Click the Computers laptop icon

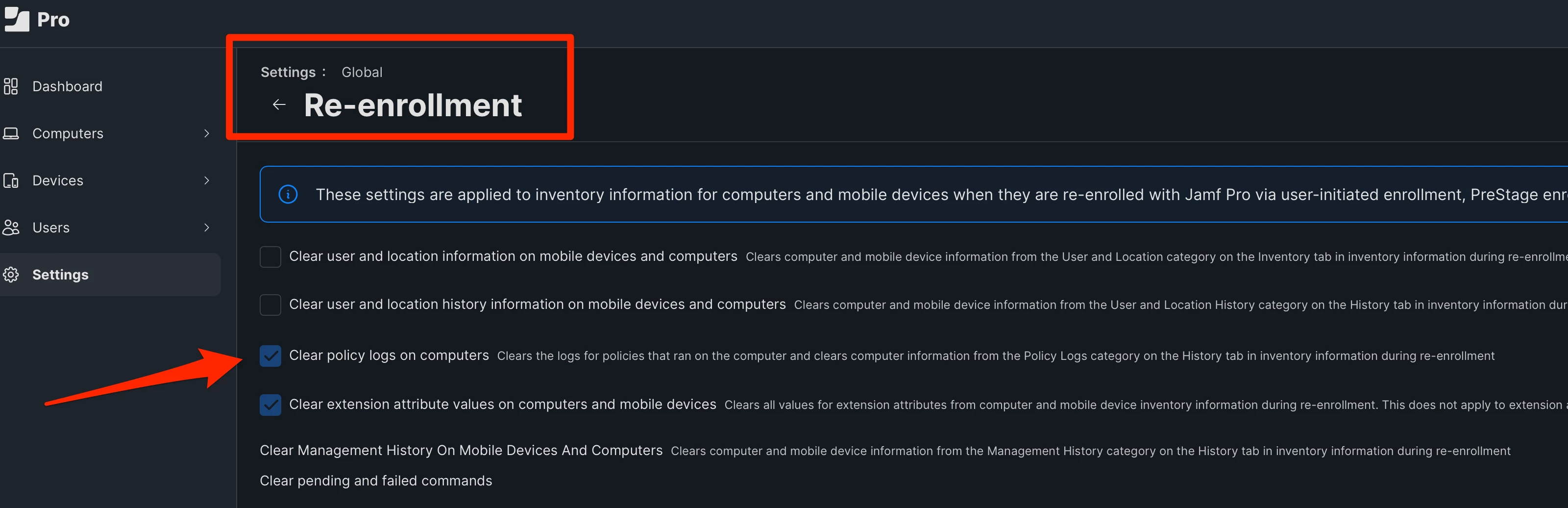click(x=10, y=133)
